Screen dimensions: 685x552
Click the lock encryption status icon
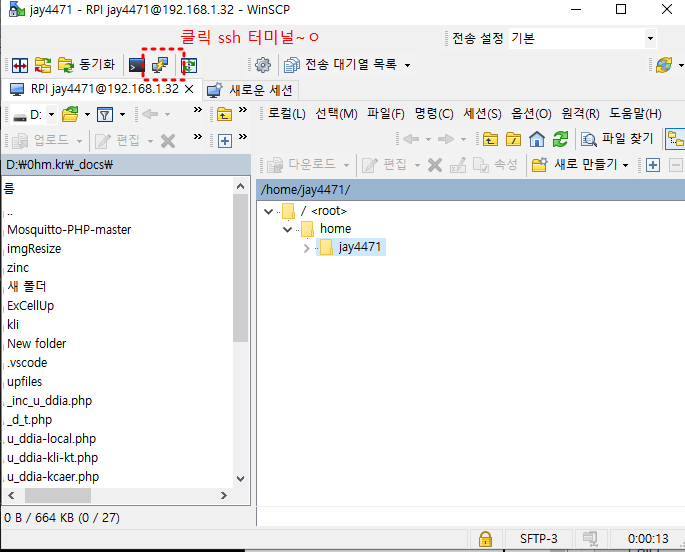485,539
